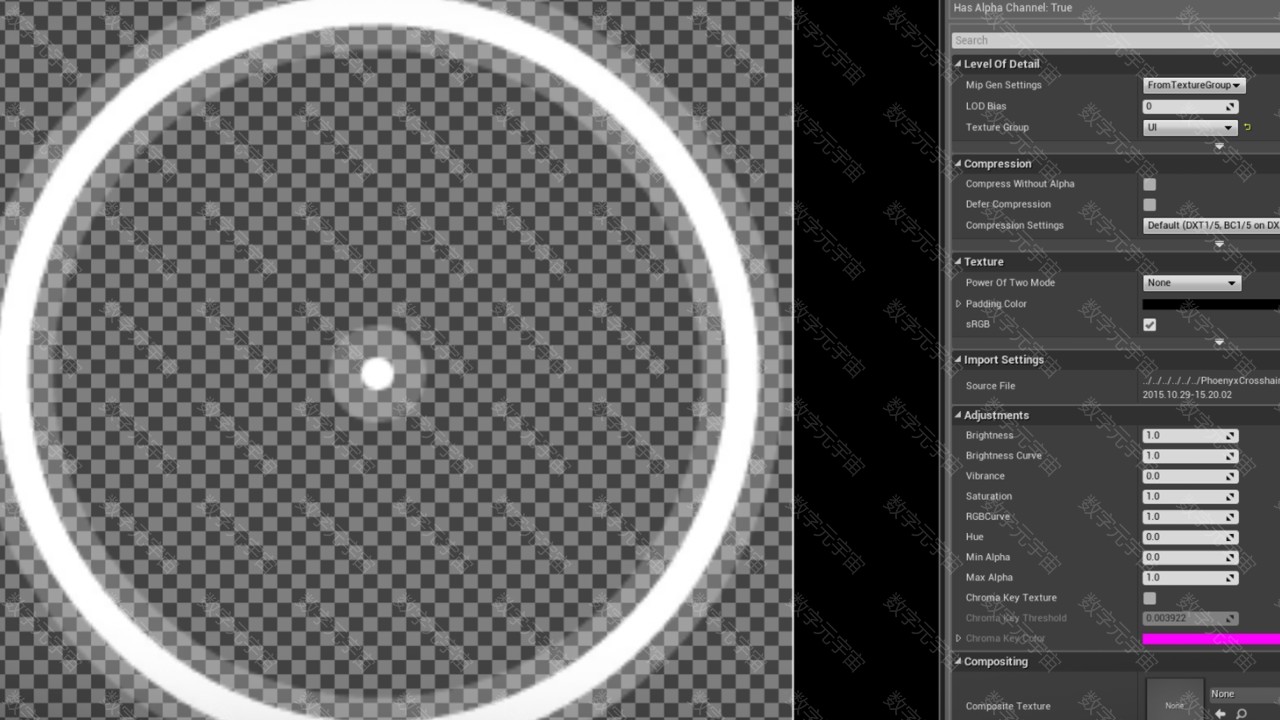Click the Use Selected Asset arrow icon
Screen dimensions: 1280x720
[1220, 713]
